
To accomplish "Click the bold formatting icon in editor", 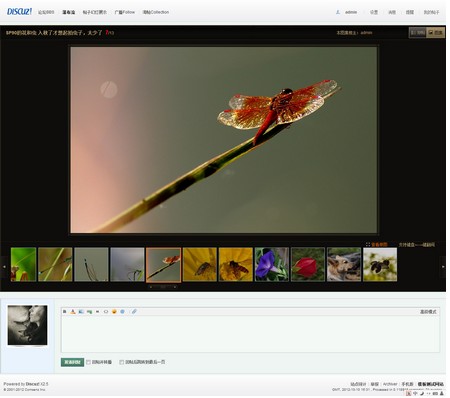I will point(65,312).
